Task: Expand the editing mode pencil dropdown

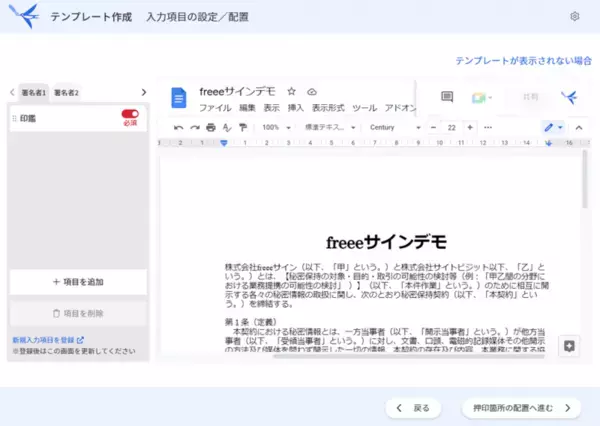Action: 553,128
